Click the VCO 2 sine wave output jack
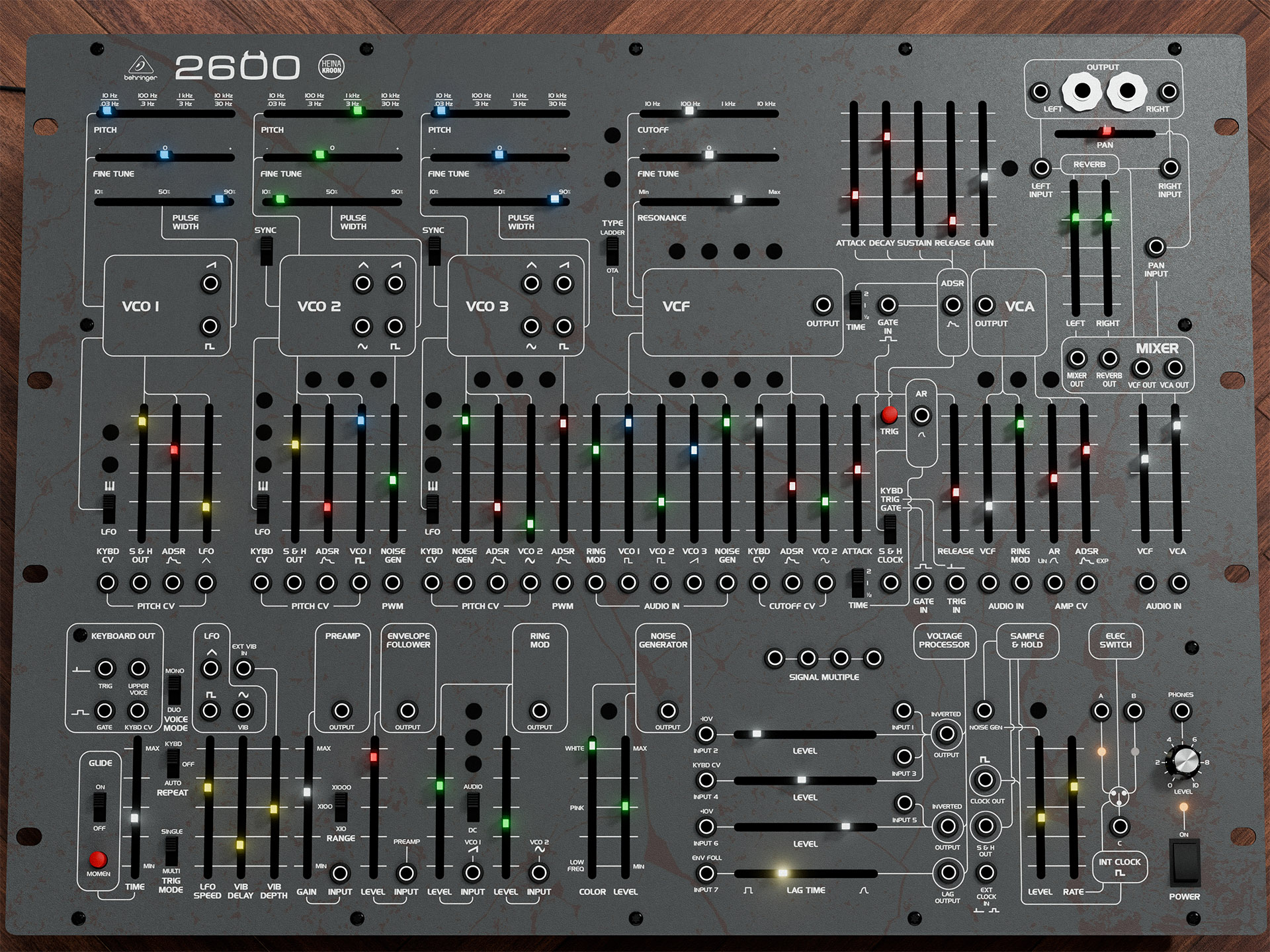The image size is (1270, 952). 362,326
